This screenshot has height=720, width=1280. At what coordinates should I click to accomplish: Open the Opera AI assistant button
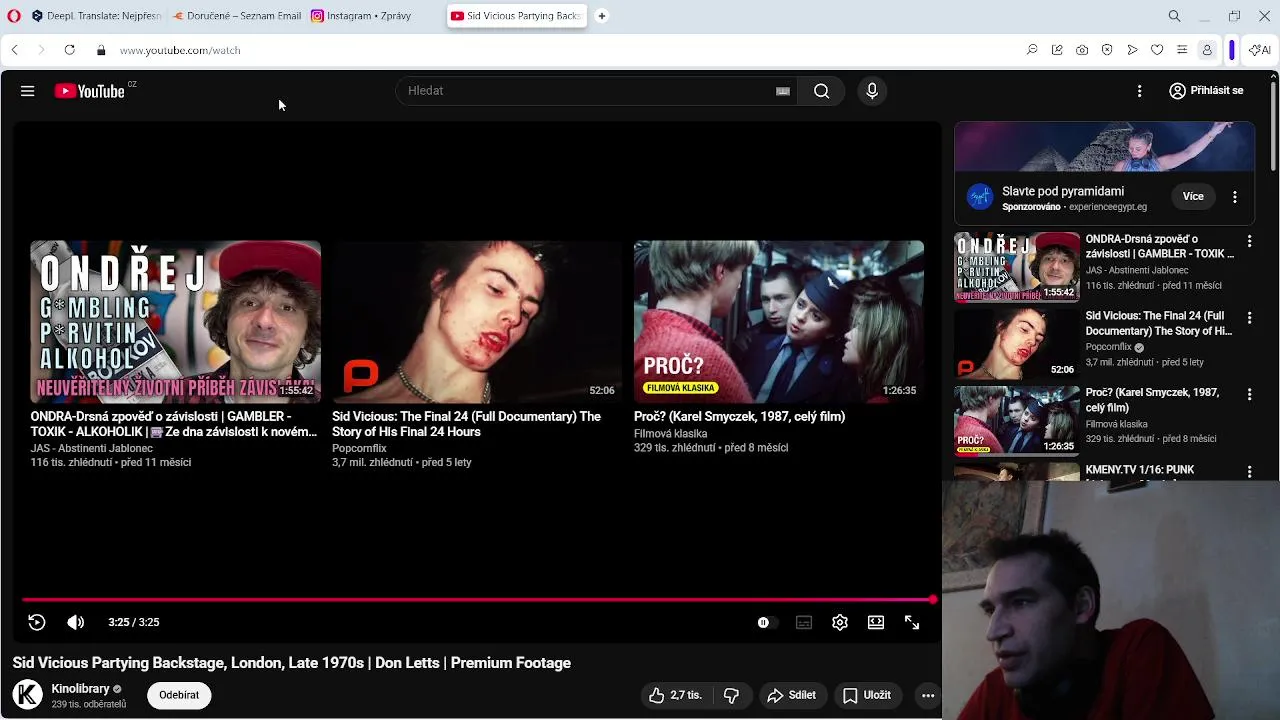pyautogui.click(x=1260, y=50)
